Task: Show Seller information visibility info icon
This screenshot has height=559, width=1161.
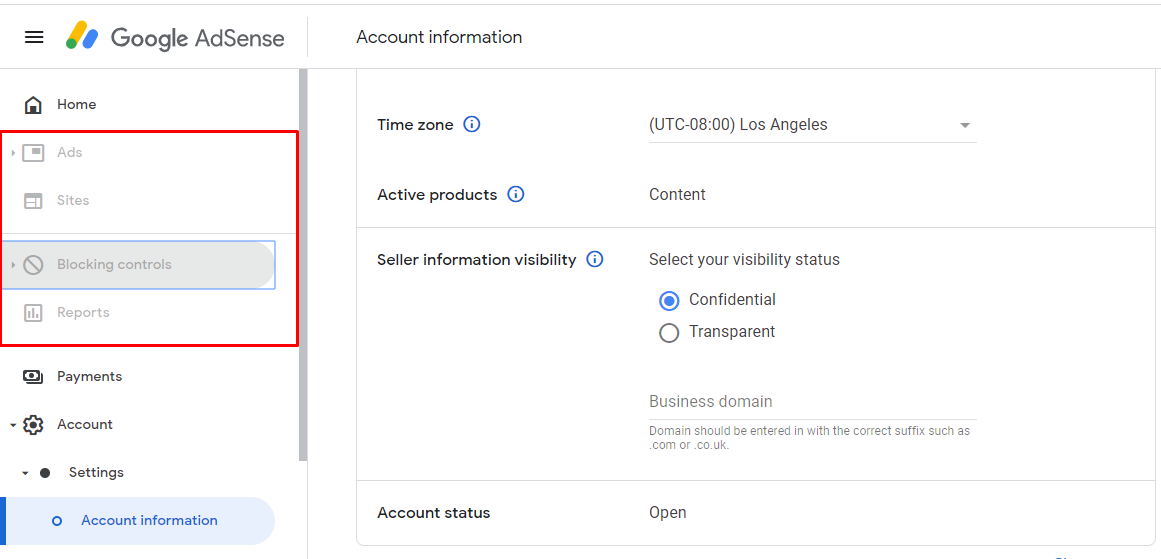Action: tap(595, 260)
